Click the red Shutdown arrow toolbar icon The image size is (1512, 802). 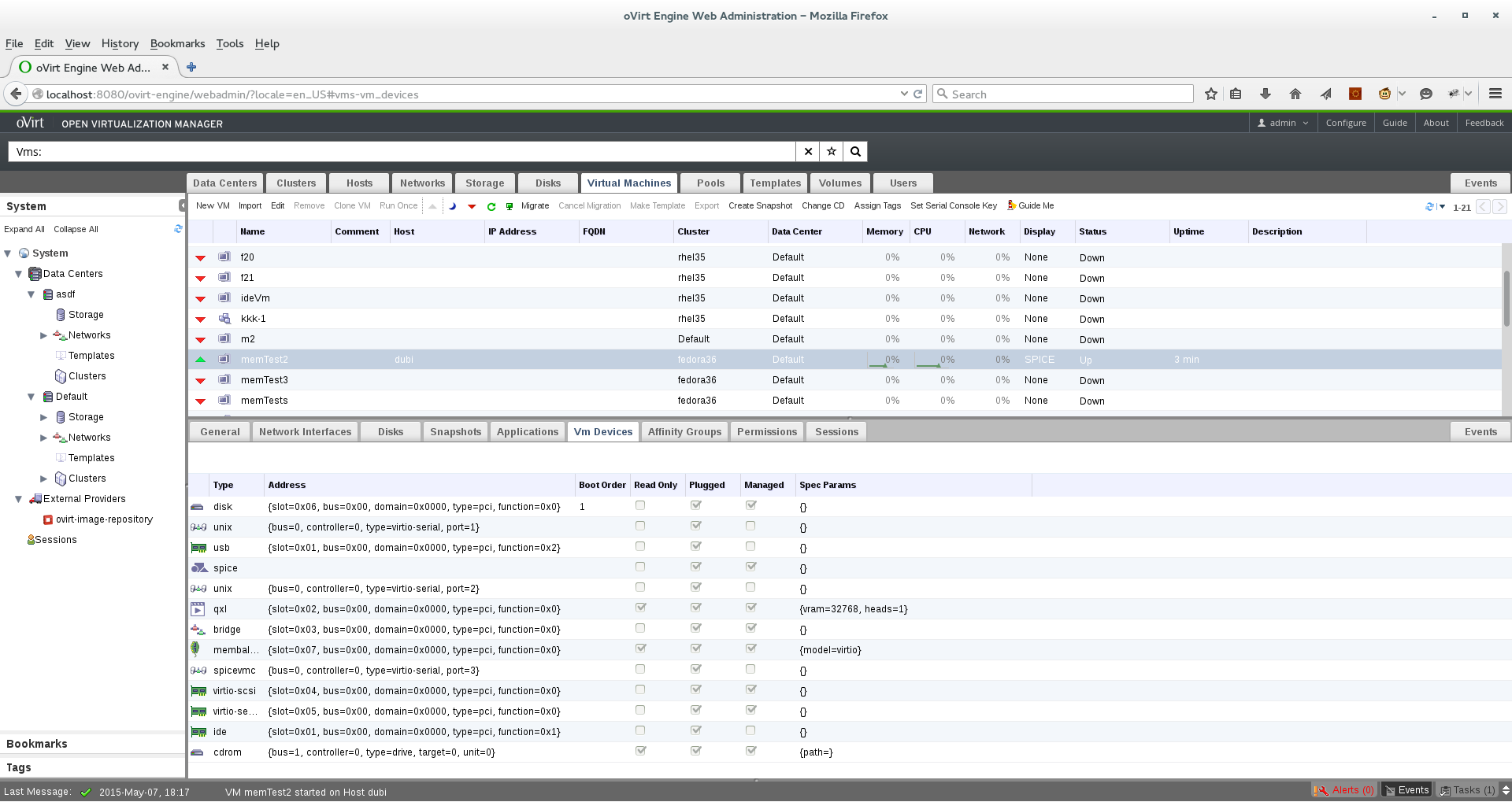tap(472, 206)
